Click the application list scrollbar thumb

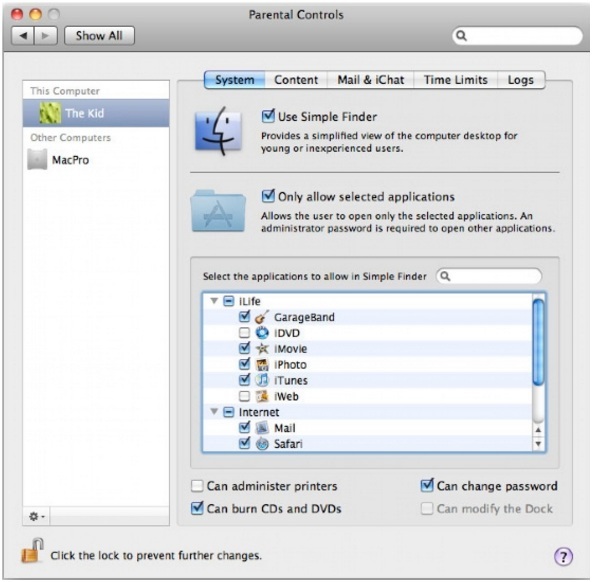(538, 342)
